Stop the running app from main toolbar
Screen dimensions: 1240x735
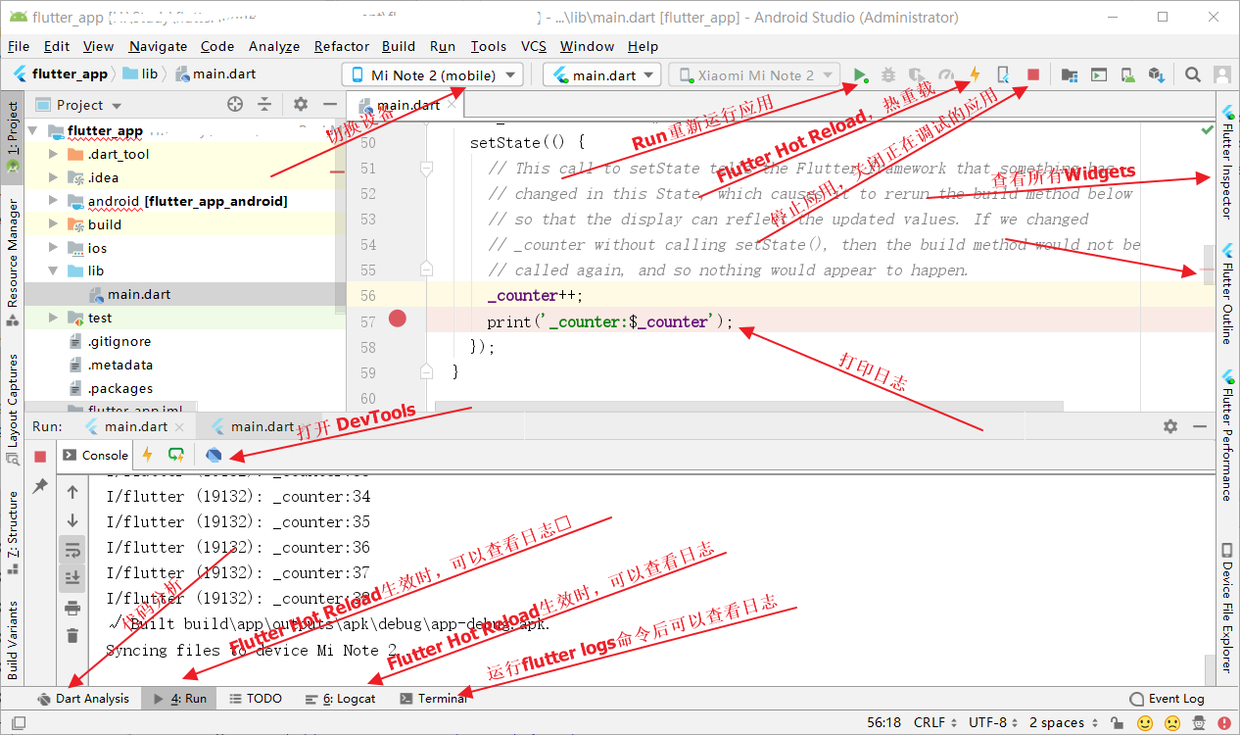pos(1033,75)
